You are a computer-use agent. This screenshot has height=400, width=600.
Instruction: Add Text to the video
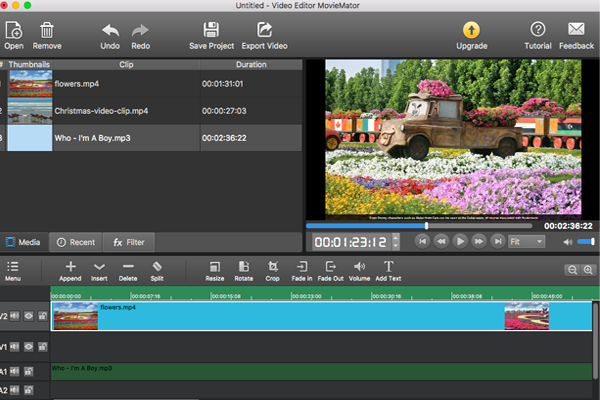click(388, 271)
